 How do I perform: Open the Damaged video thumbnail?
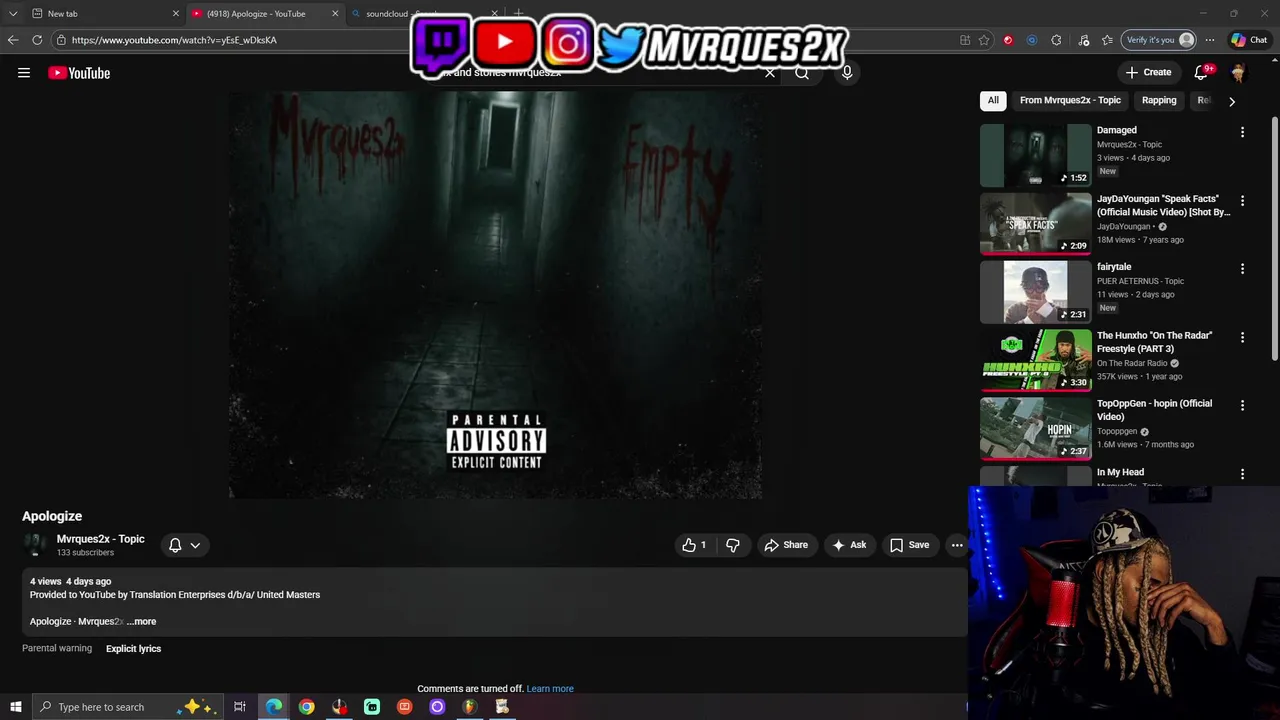[x=1036, y=155]
